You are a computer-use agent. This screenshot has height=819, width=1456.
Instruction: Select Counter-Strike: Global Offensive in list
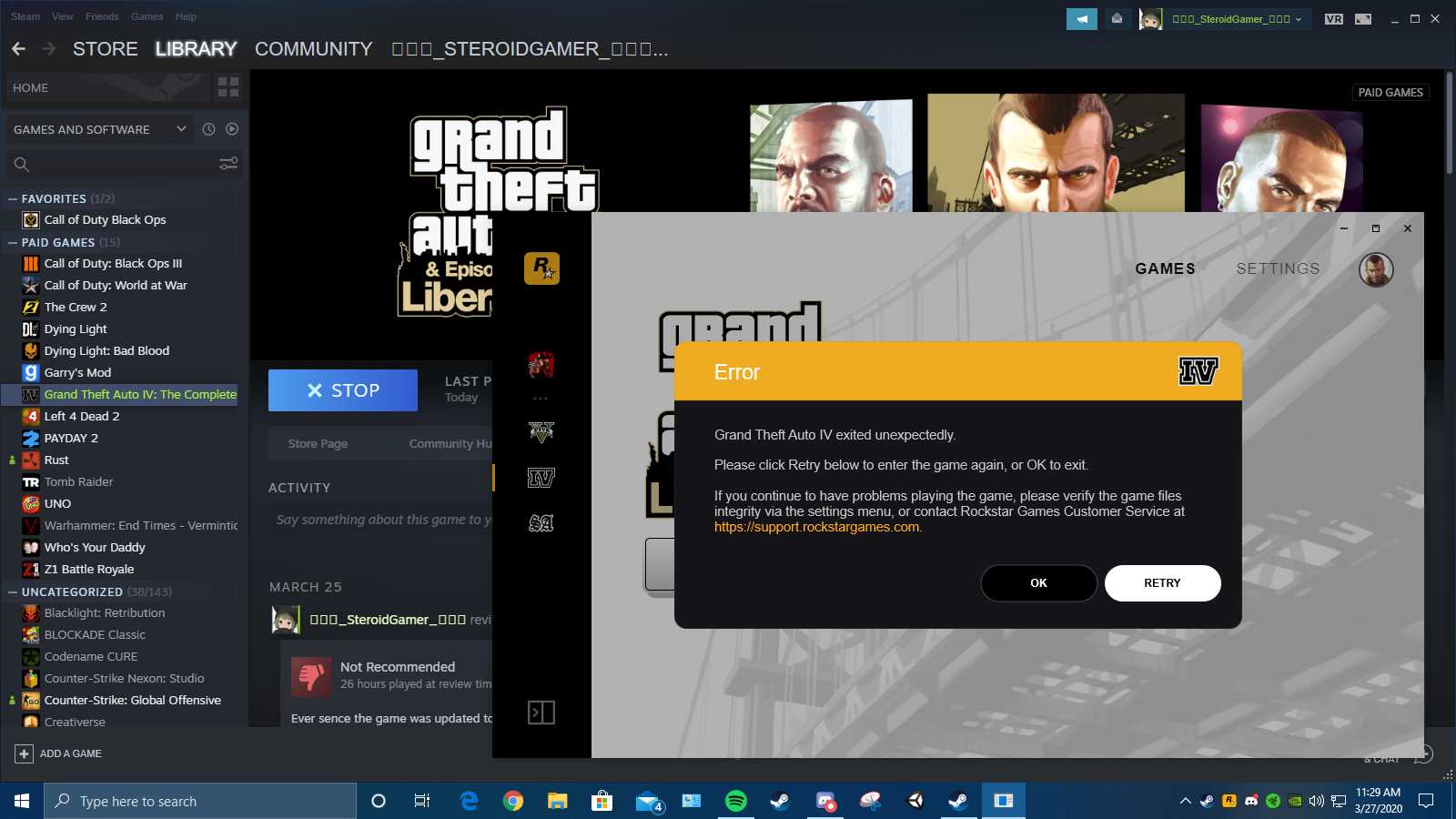(122, 701)
